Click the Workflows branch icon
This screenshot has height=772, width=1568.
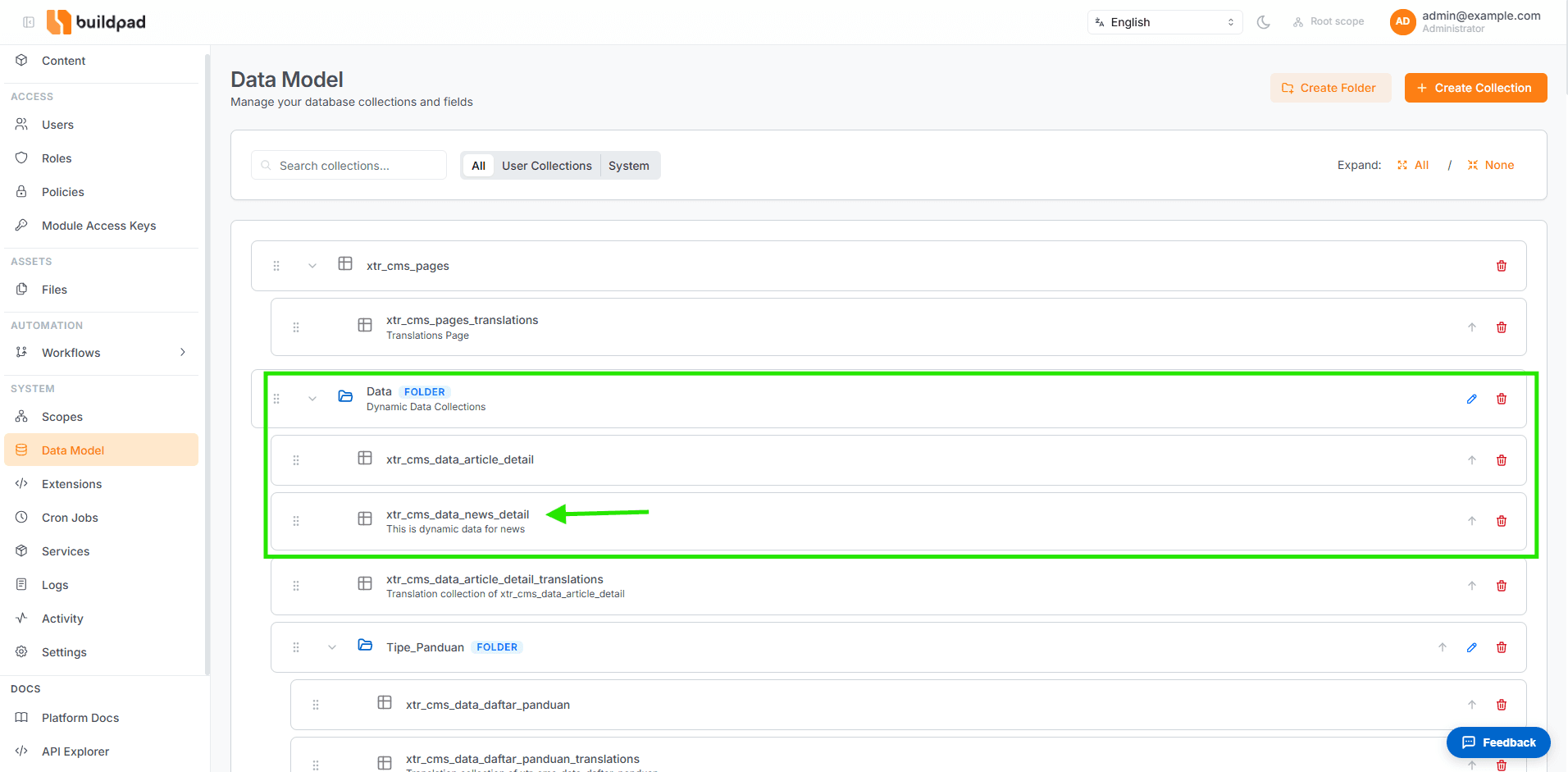[21, 352]
